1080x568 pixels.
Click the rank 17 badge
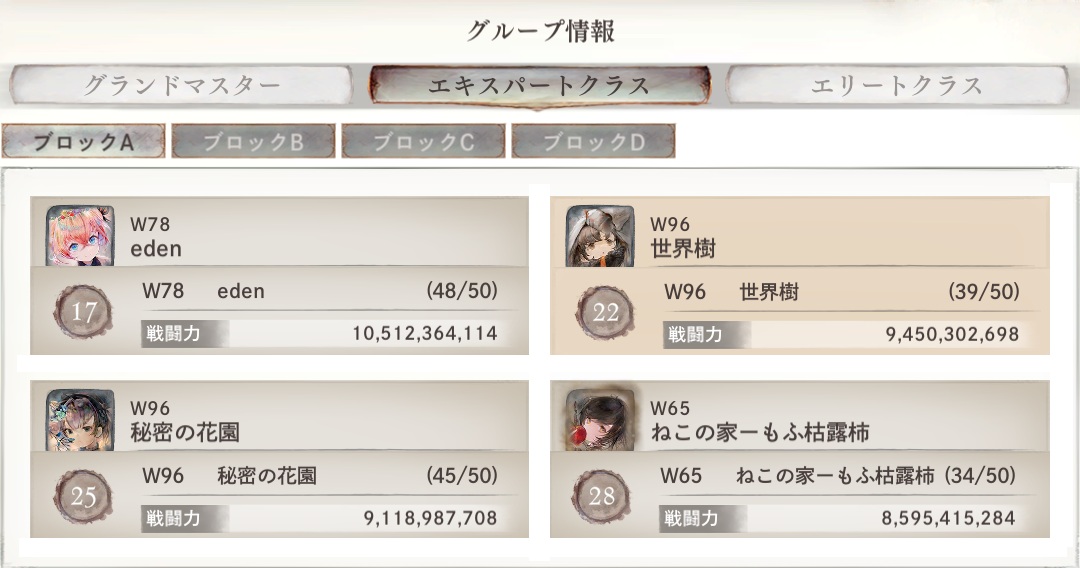pos(85,312)
